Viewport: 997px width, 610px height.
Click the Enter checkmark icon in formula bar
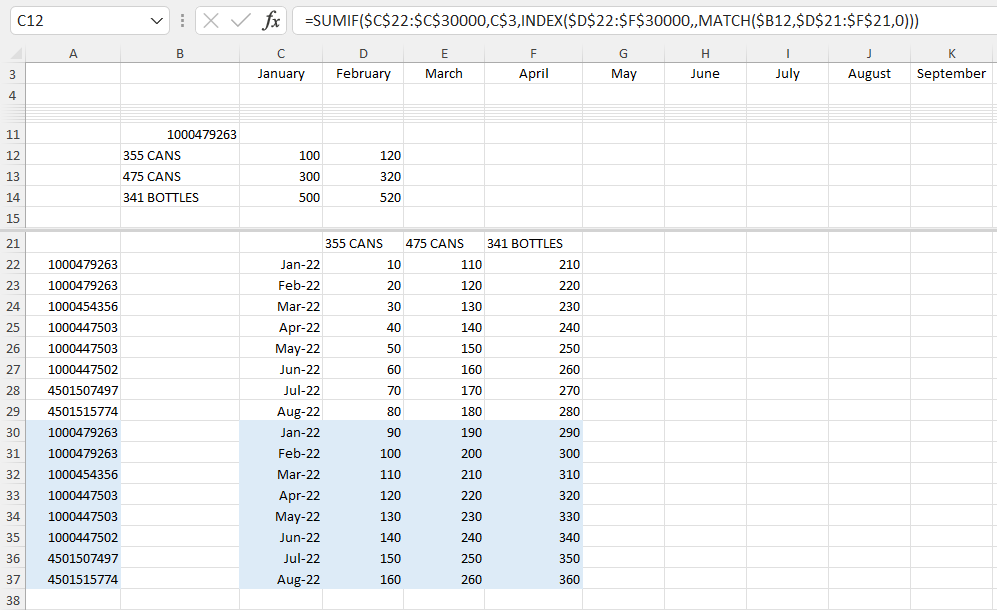[240, 21]
